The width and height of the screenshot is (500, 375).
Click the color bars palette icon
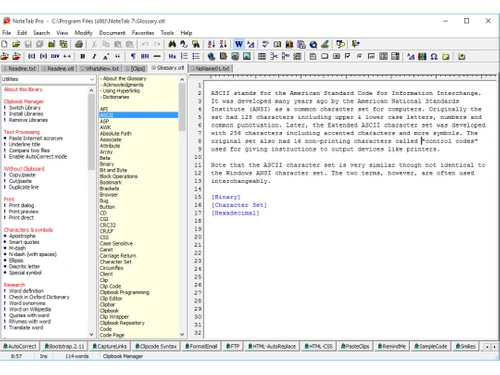click(x=422, y=56)
